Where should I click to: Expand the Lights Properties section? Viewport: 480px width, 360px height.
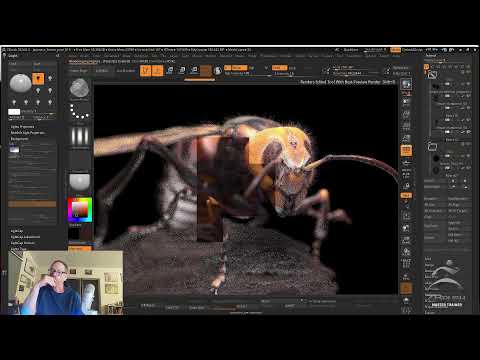23,127
